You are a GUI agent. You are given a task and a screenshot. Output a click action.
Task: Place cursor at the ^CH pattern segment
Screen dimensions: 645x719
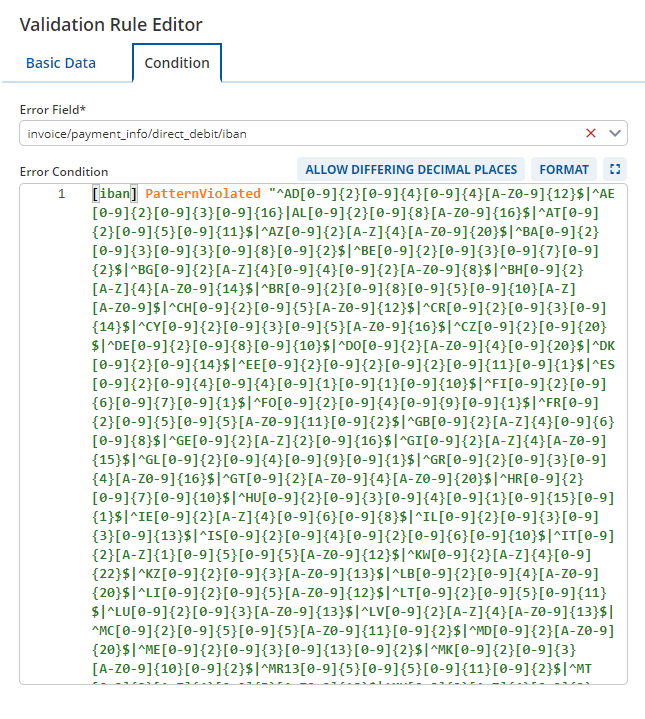click(x=181, y=308)
